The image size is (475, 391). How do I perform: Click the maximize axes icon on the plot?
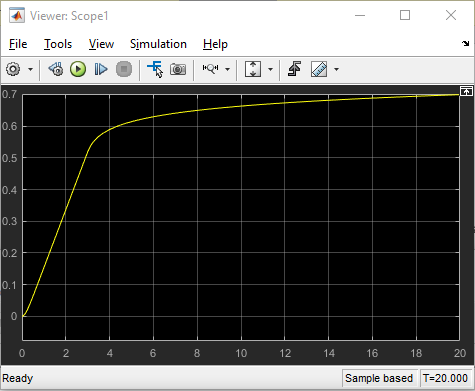point(466,91)
